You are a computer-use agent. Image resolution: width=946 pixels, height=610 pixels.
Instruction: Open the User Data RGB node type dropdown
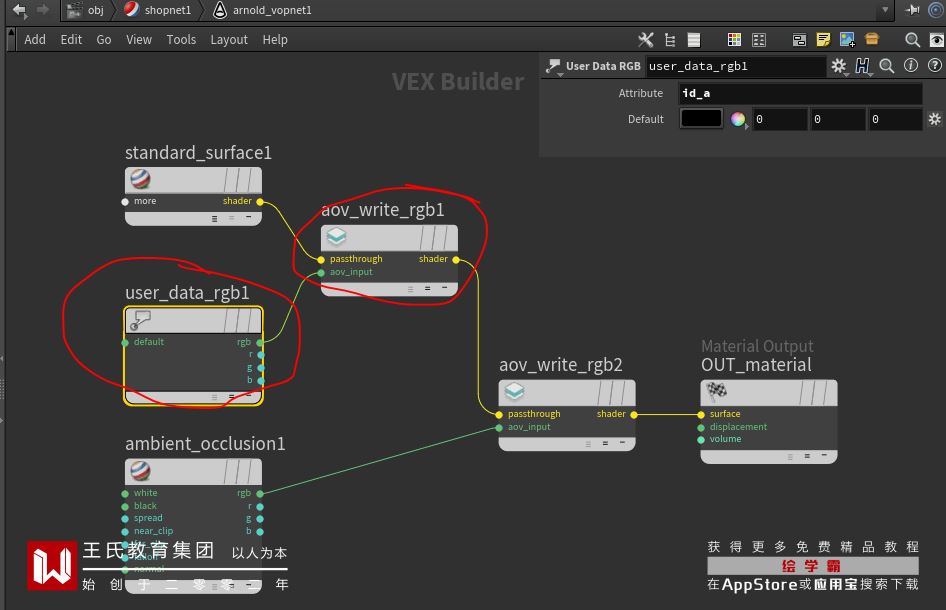pyautogui.click(x=553, y=67)
